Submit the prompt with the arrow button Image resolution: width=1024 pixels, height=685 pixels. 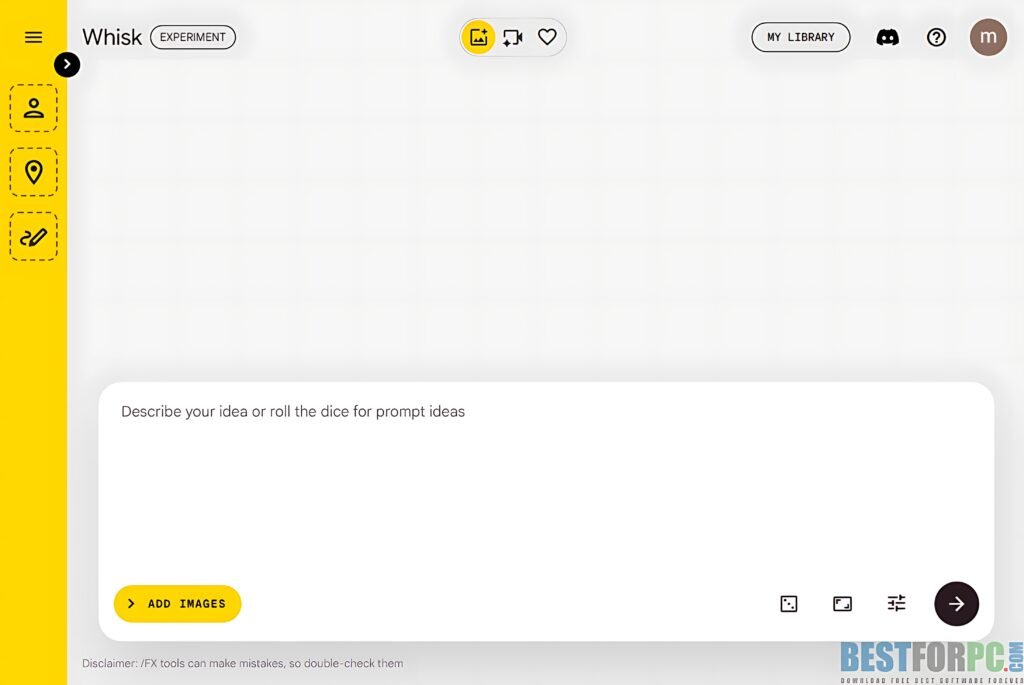[956, 603]
